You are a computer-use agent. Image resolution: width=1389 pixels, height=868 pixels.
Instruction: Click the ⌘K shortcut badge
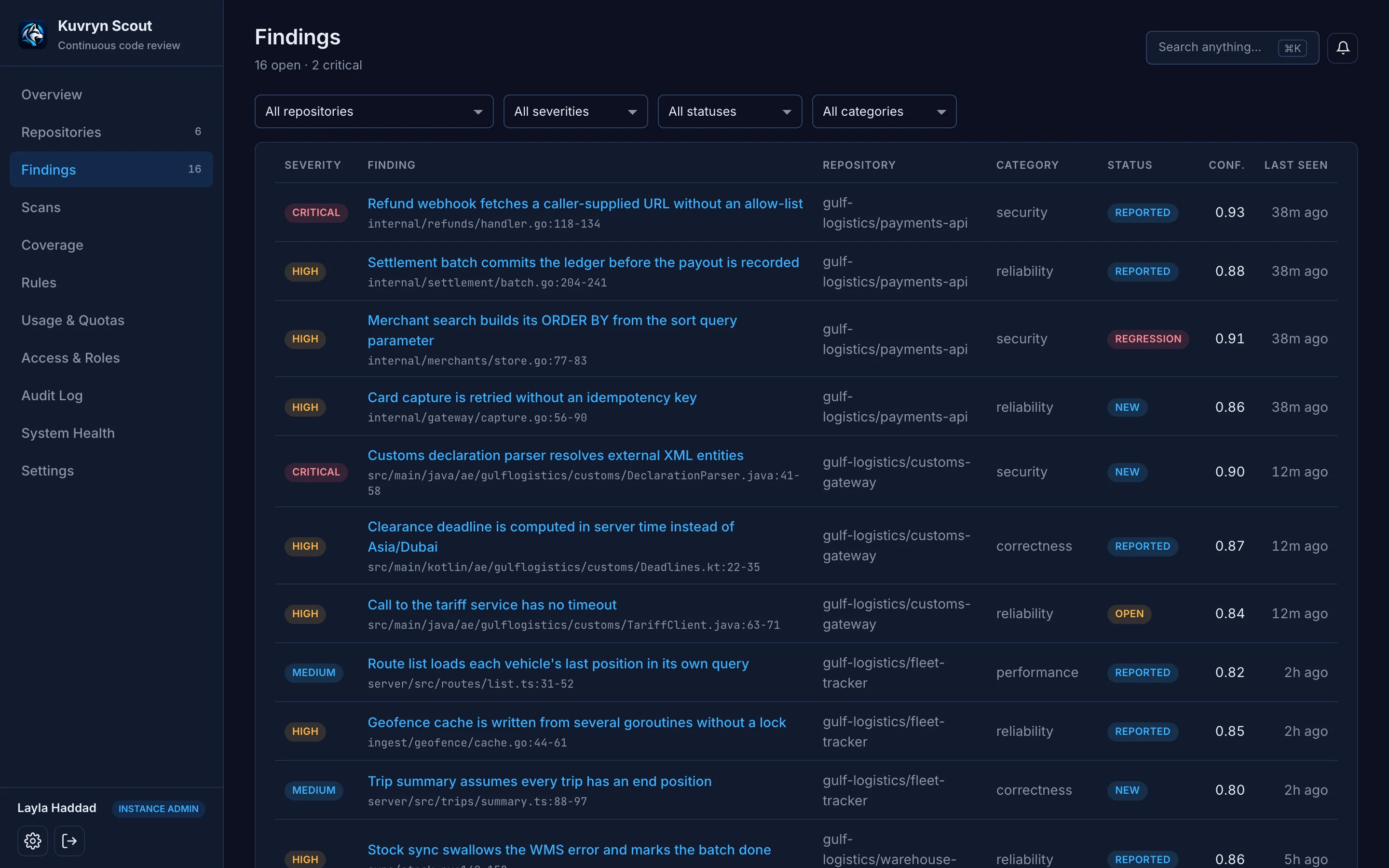pos(1293,48)
